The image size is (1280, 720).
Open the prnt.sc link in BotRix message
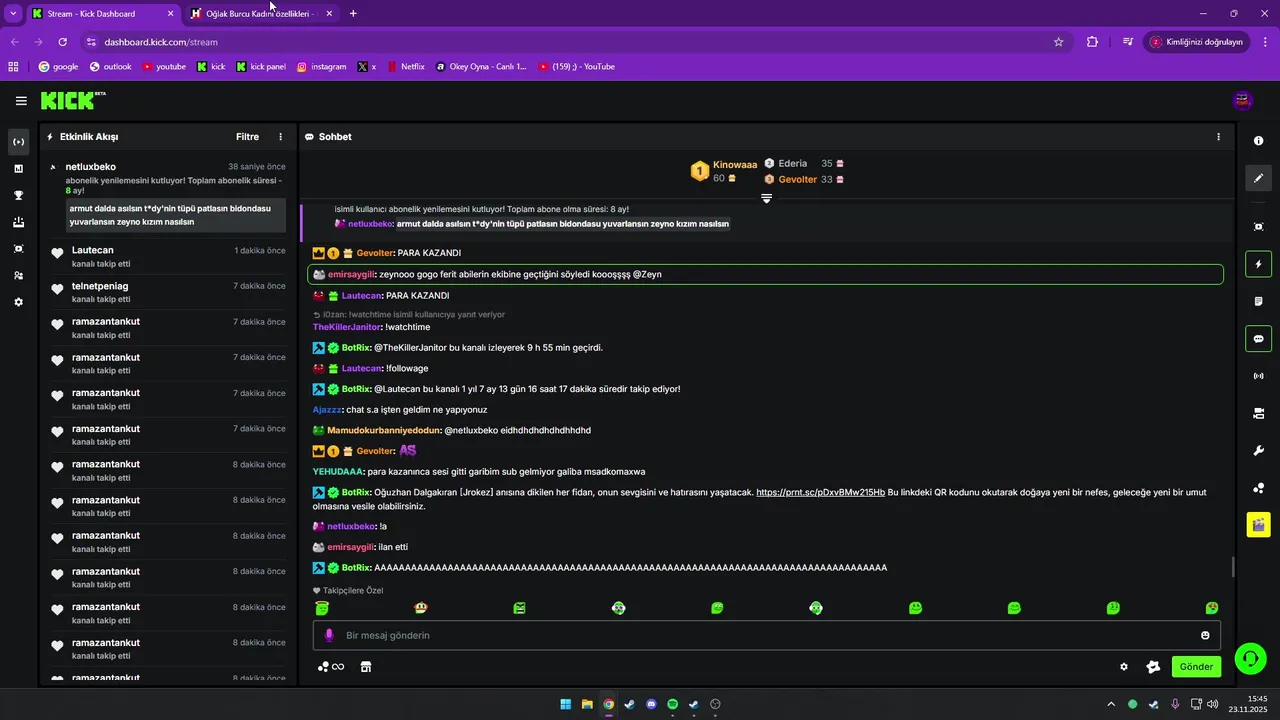820,492
